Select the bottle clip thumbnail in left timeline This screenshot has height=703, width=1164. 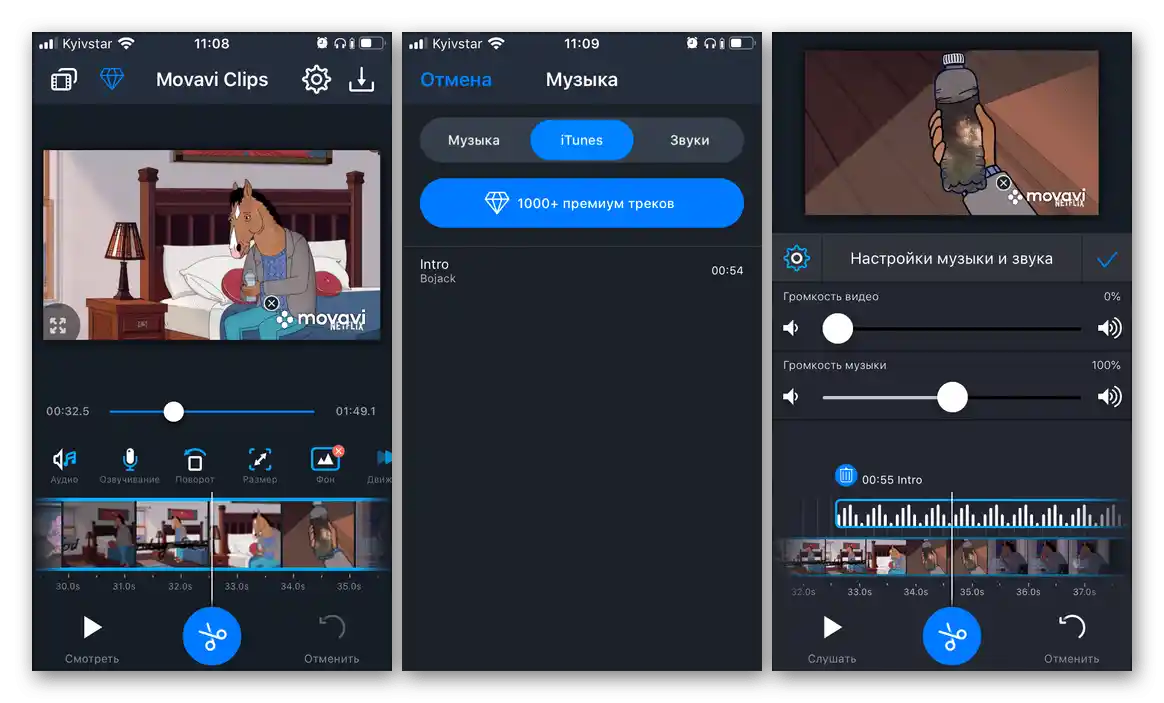(x=319, y=534)
